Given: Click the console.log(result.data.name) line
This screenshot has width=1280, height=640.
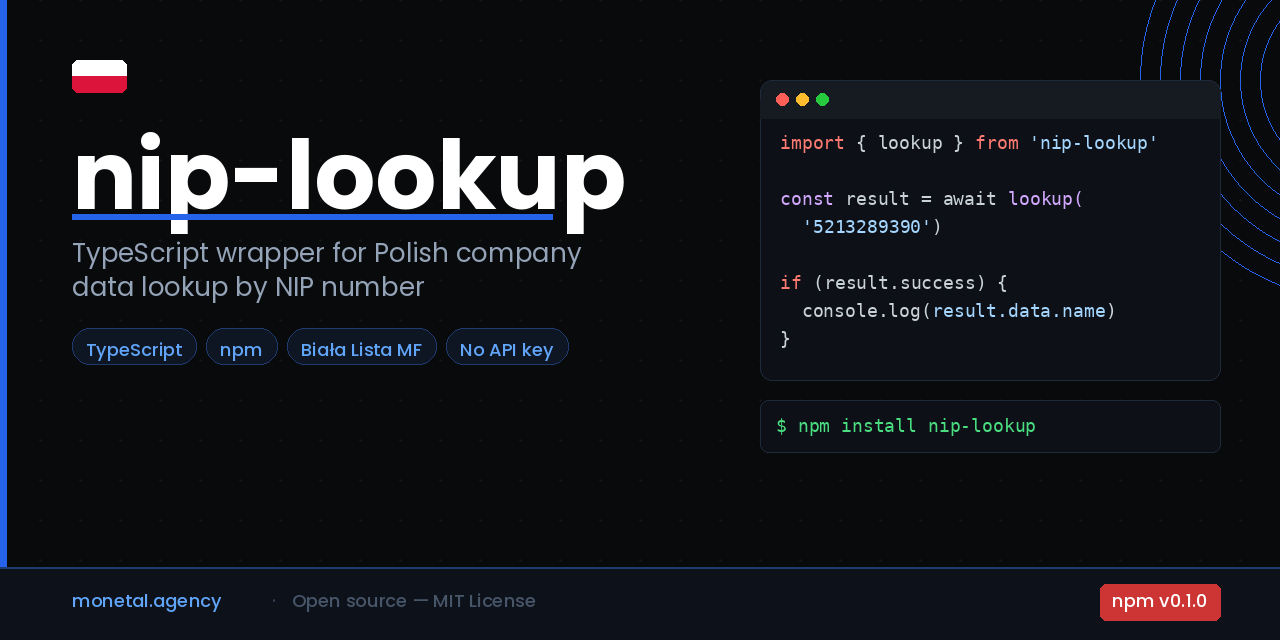Looking at the screenshot, I should pos(959,311).
